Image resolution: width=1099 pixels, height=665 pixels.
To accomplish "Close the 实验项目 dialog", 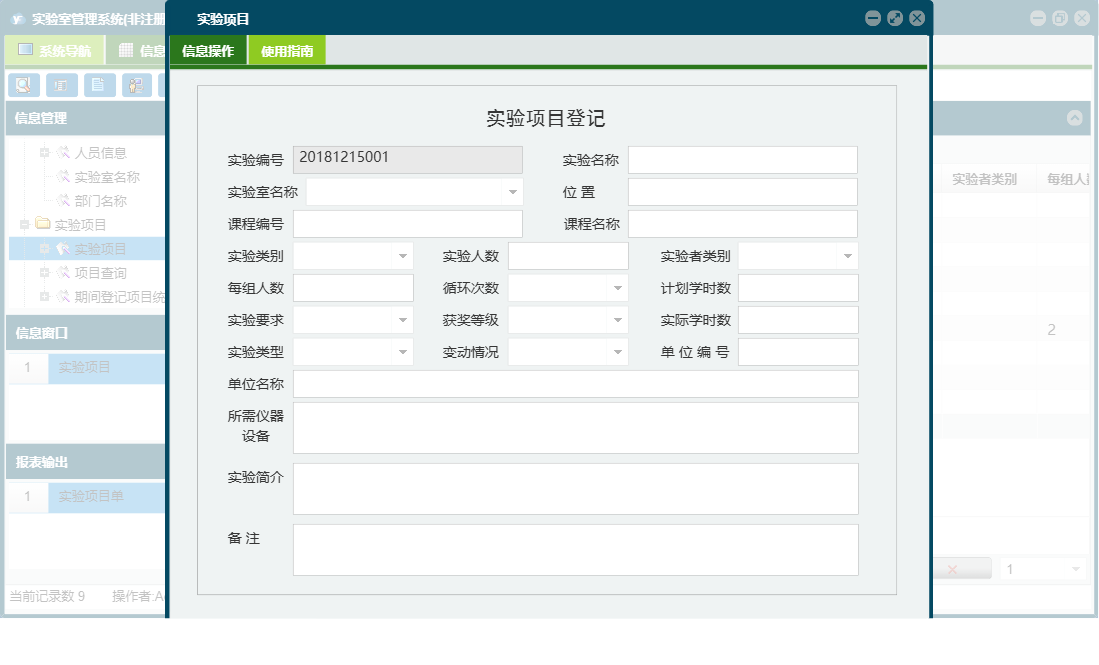I will [x=917, y=18].
